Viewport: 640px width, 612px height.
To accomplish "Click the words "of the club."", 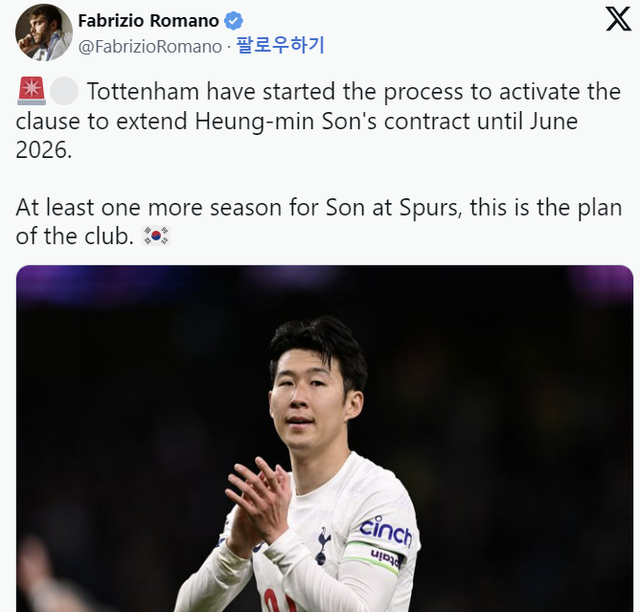I will (x=75, y=236).
